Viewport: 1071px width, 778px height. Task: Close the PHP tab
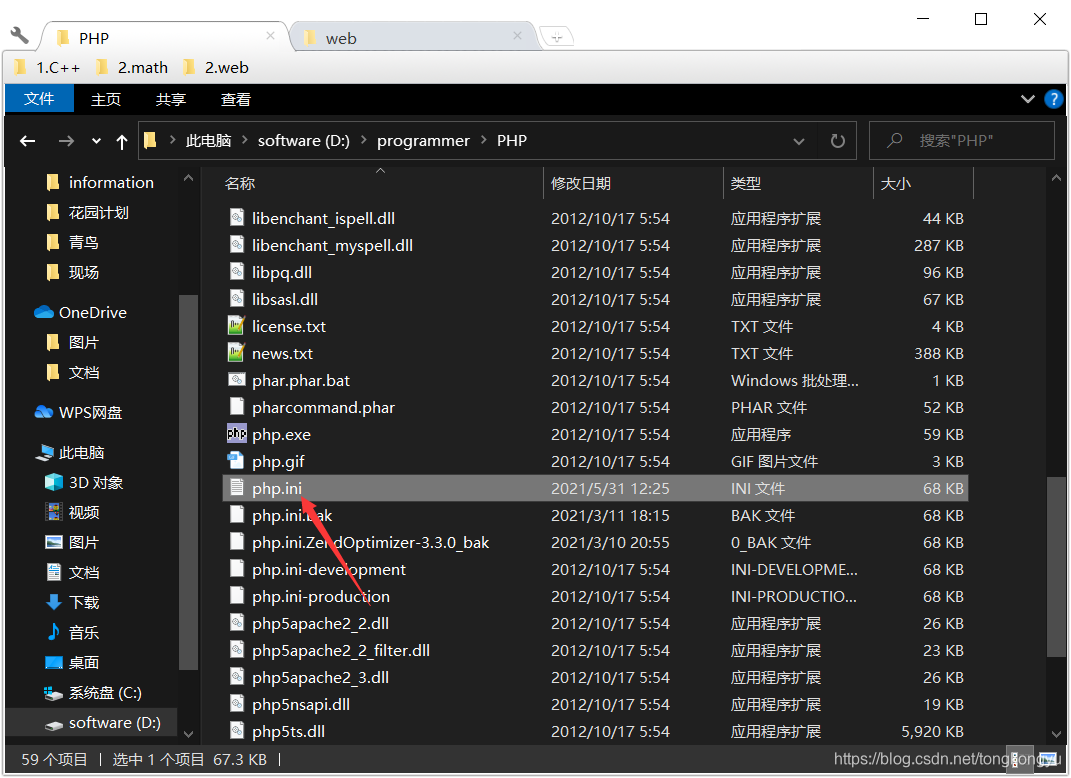pyautogui.click(x=270, y=36)
